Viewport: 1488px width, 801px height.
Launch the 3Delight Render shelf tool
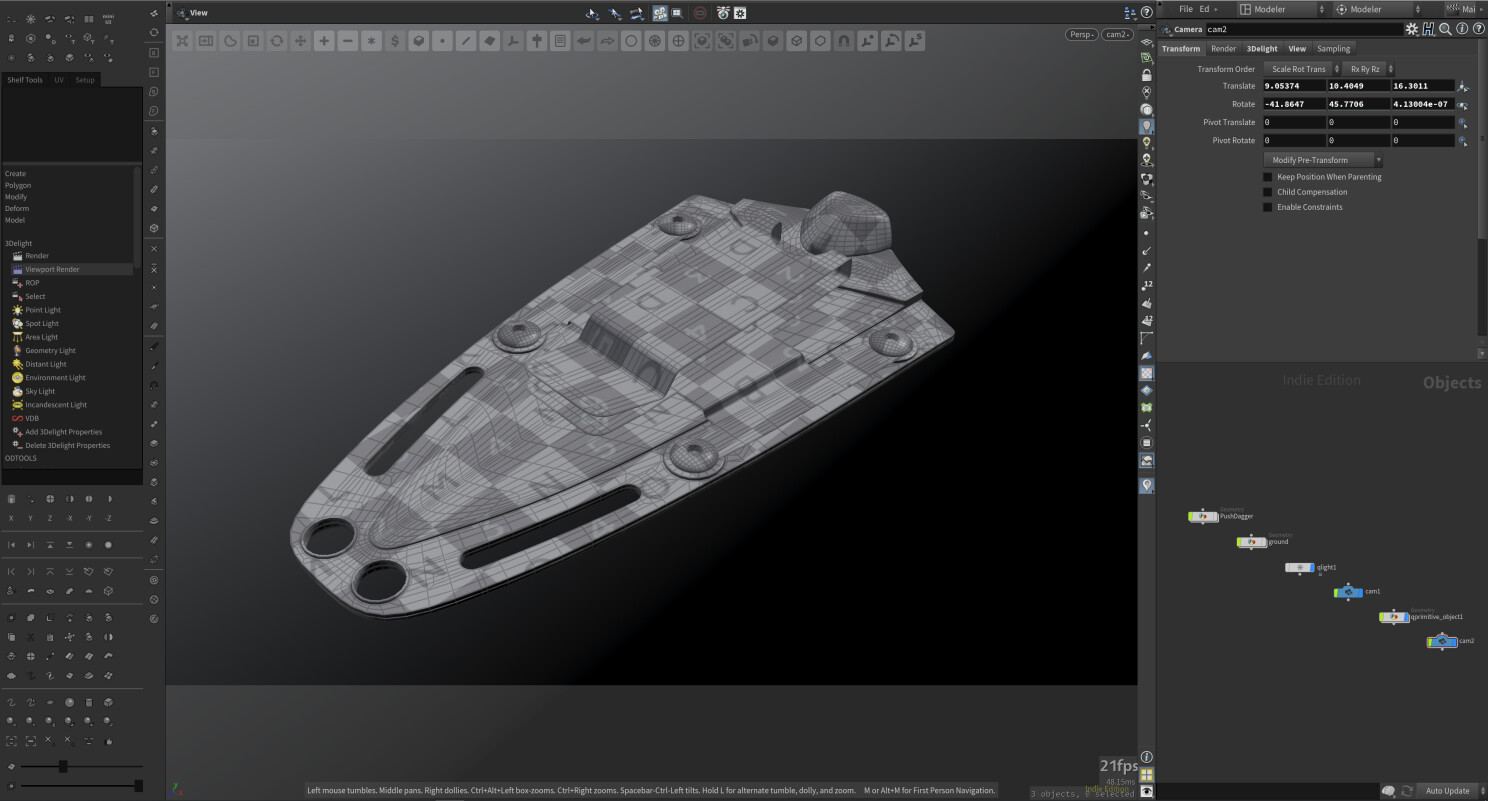36,256
